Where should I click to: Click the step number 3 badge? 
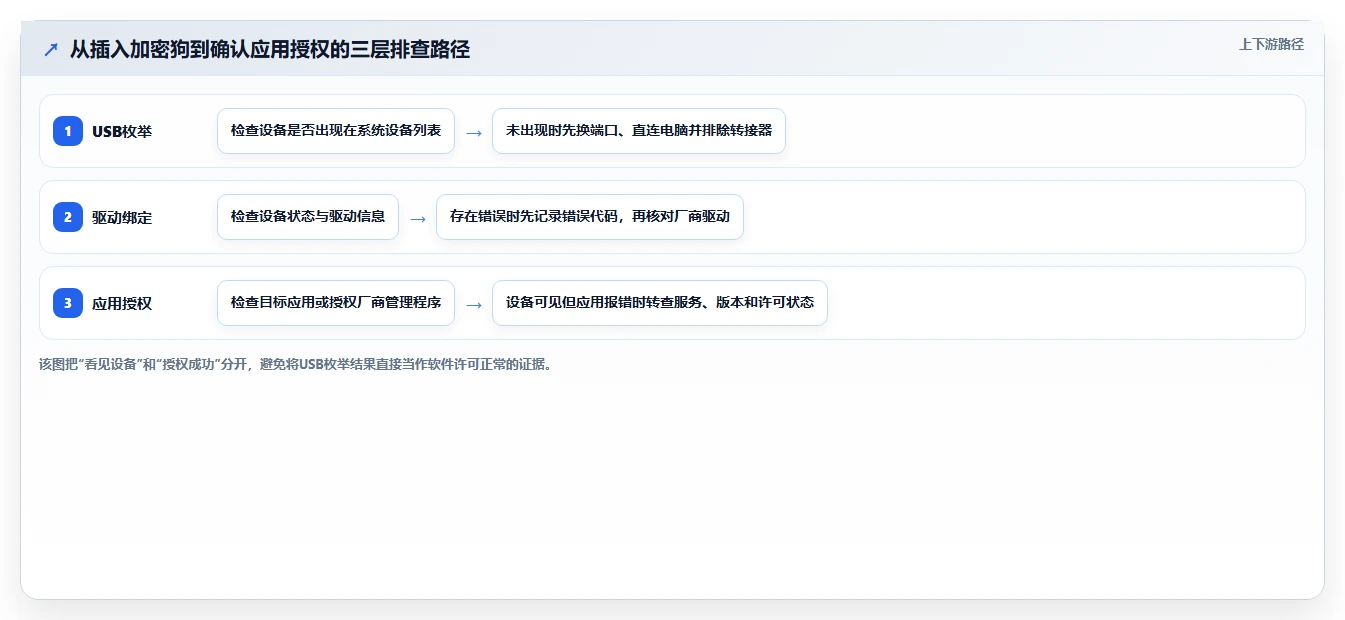(68, 303)
